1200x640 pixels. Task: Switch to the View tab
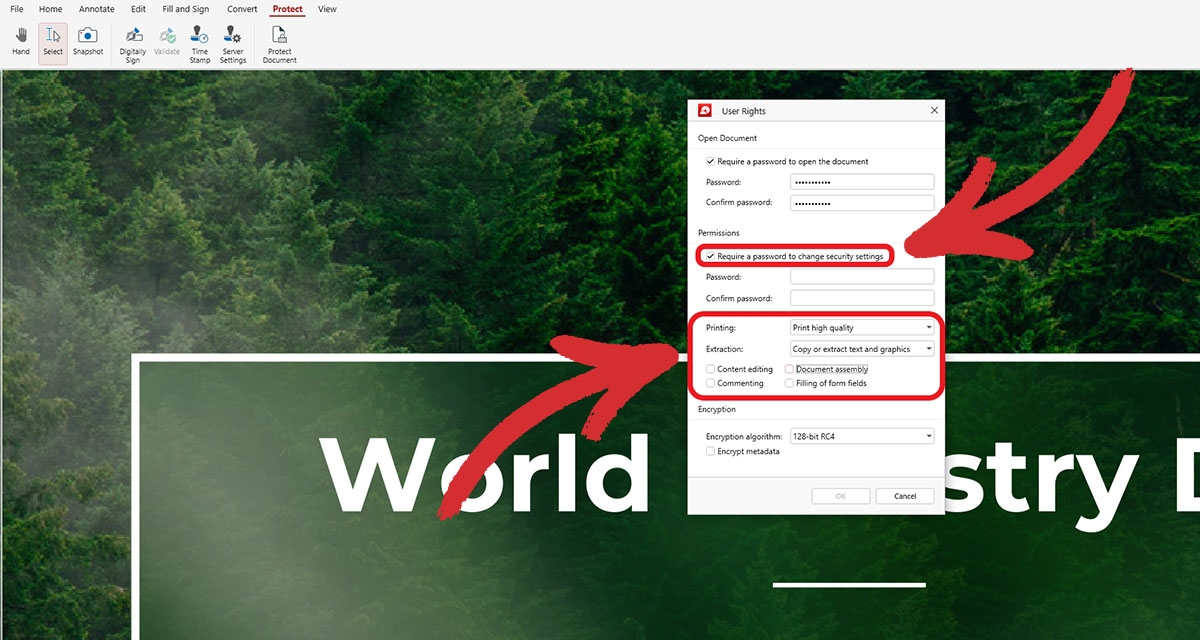(327, 9)
